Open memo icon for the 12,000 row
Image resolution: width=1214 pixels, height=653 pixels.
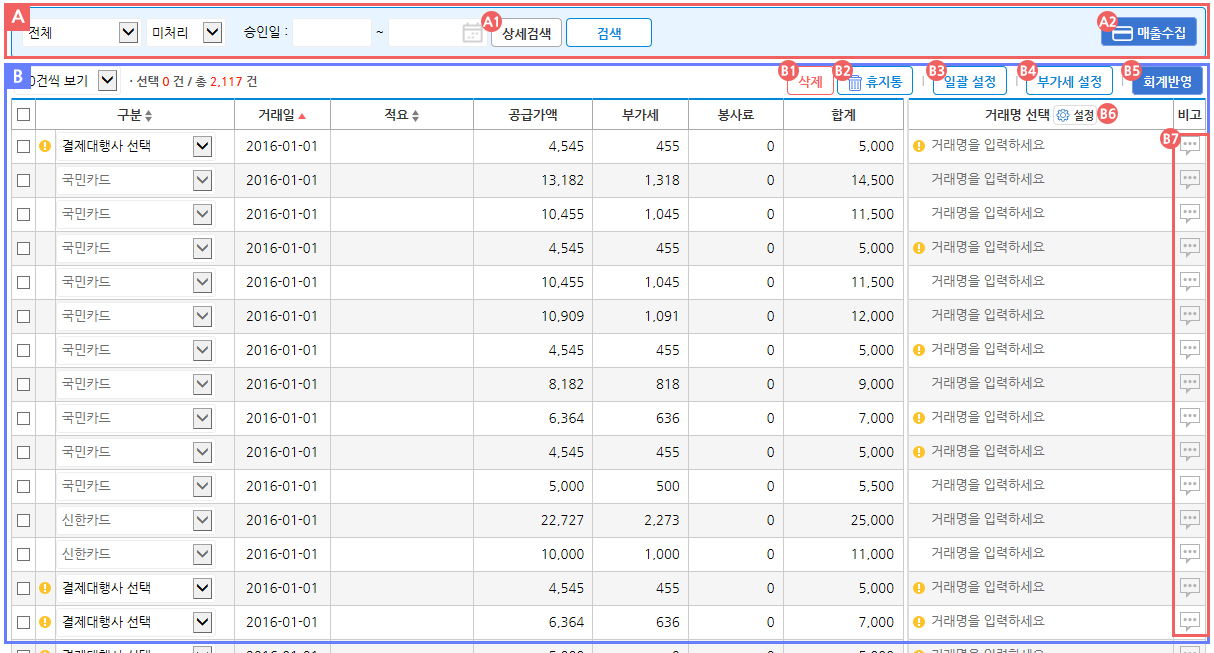[1189, 316]
